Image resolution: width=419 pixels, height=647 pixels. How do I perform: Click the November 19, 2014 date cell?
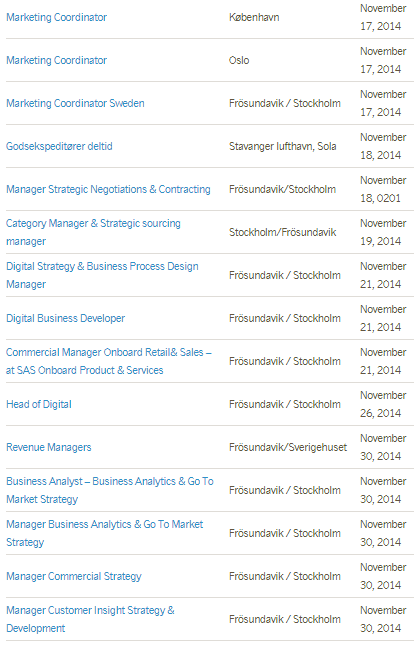pos(383,232)
